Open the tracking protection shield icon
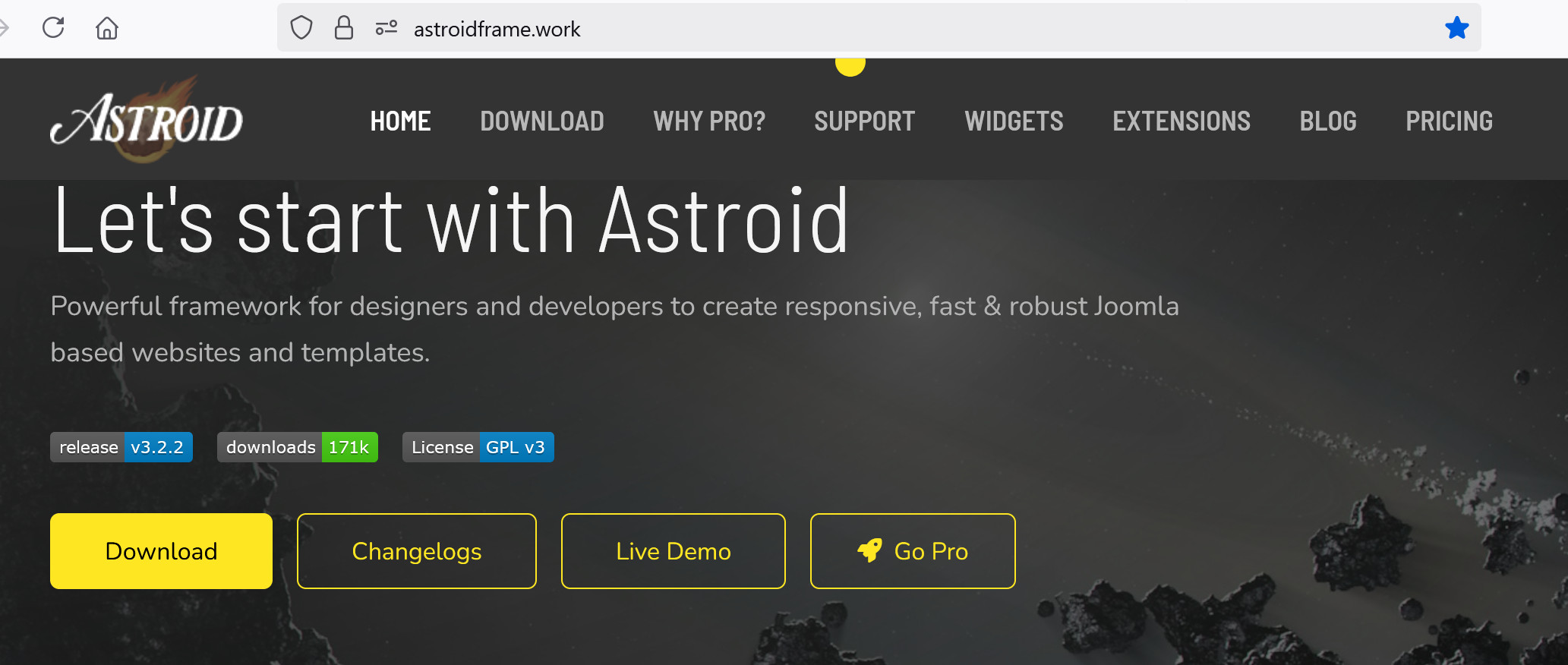The width and height of the screenshot is (1568, 665). pyautogui.click(x=301, y=28)
